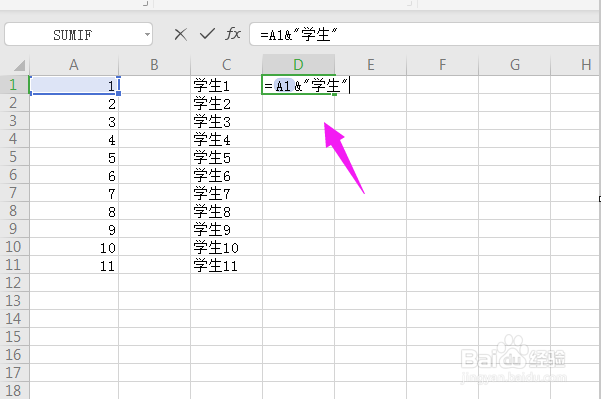Select row 12 header
601x399 pixels.
[14, 283]
